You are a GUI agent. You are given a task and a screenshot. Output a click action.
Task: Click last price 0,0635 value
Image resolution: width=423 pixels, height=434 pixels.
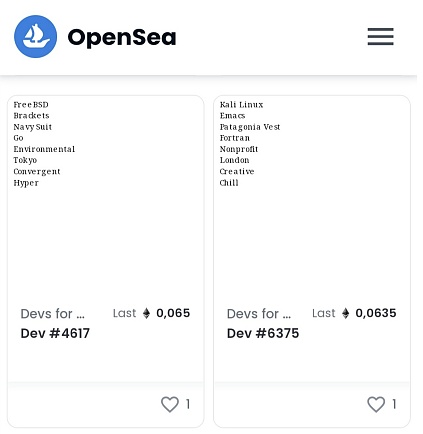pos(376,313)
